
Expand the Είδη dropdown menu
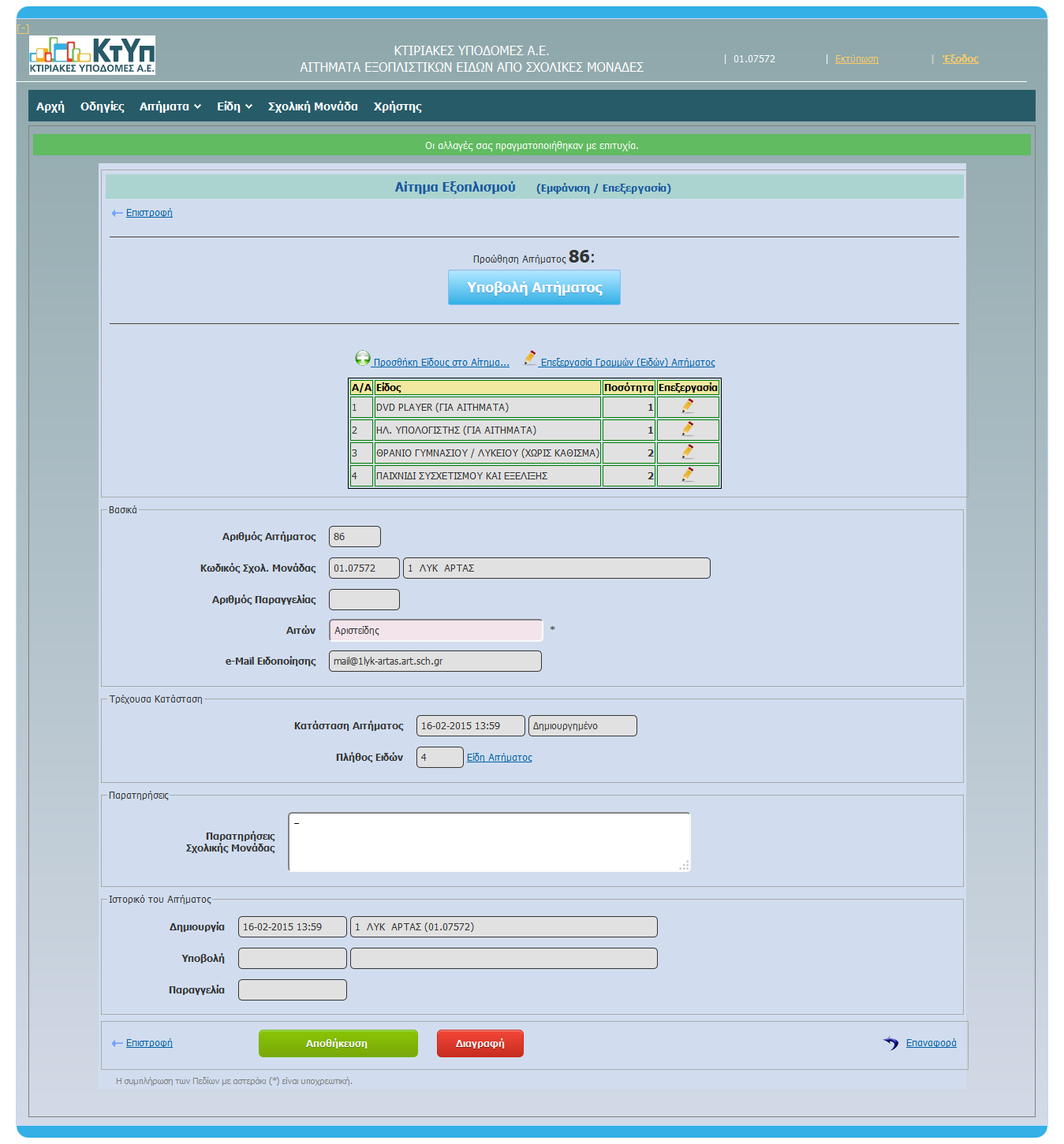click(x=234, y=106)
